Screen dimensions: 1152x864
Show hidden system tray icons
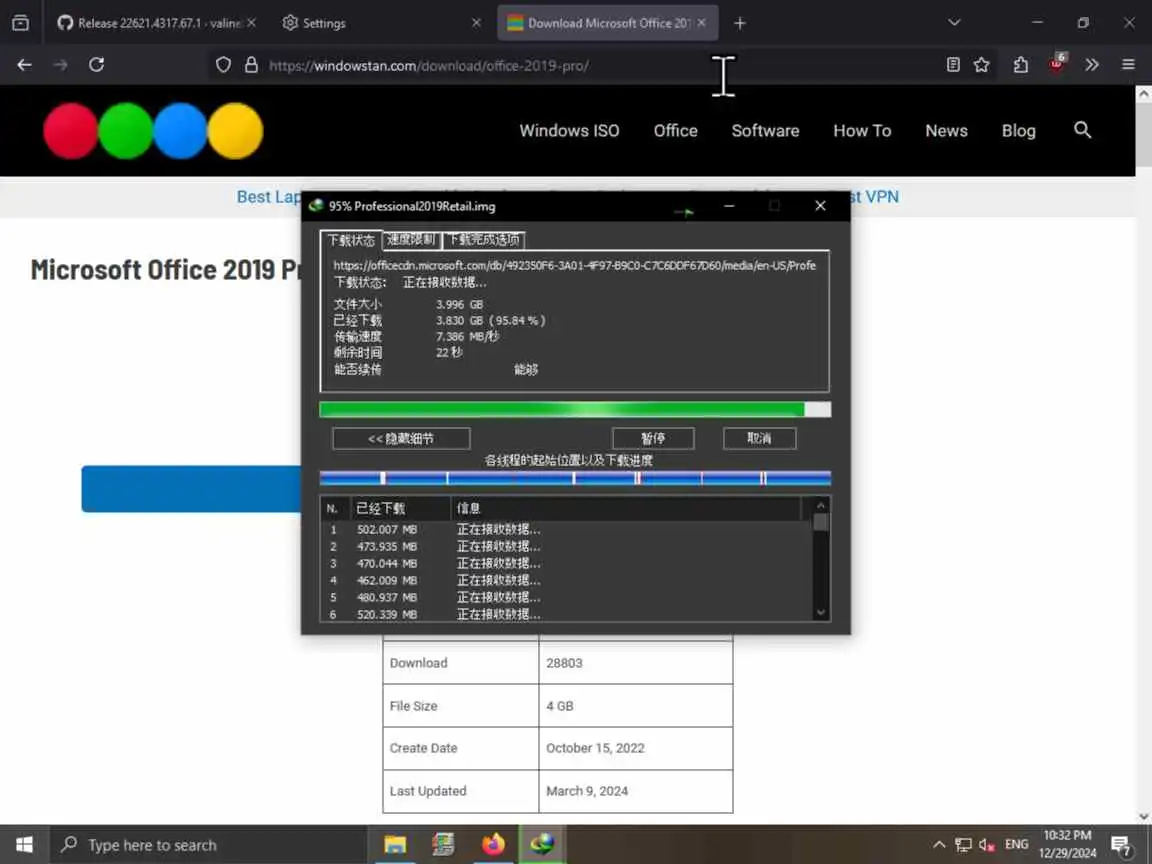pos(939,845)
